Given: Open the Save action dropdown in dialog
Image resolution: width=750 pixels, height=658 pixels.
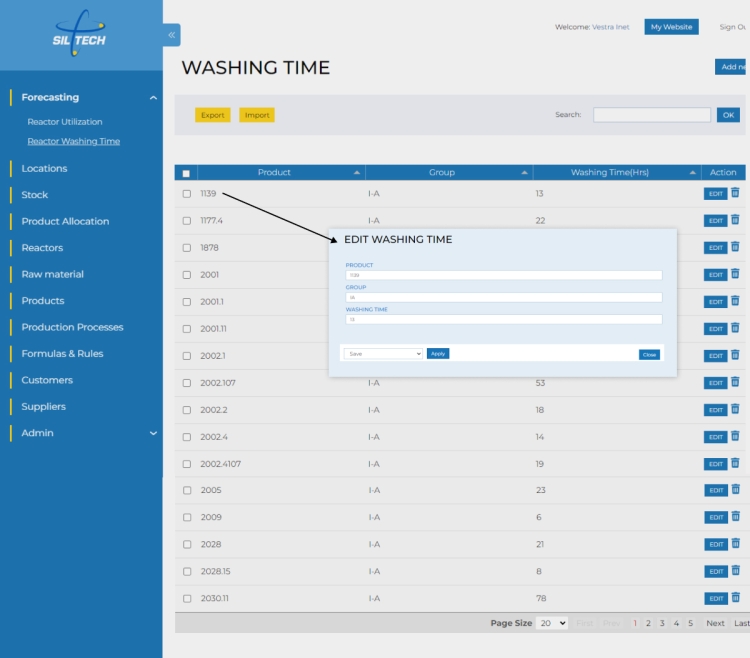Looking at the screenshot, I should [x=383, y=354].
